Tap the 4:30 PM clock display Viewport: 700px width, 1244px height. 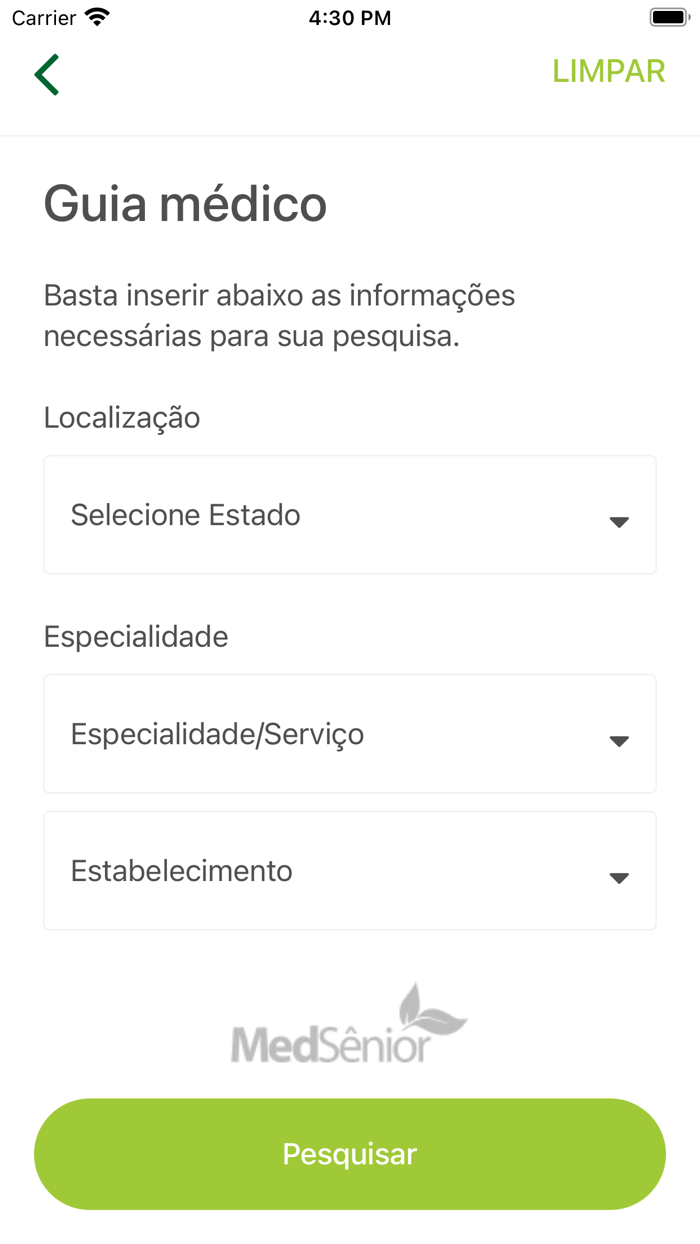point(349,16)
